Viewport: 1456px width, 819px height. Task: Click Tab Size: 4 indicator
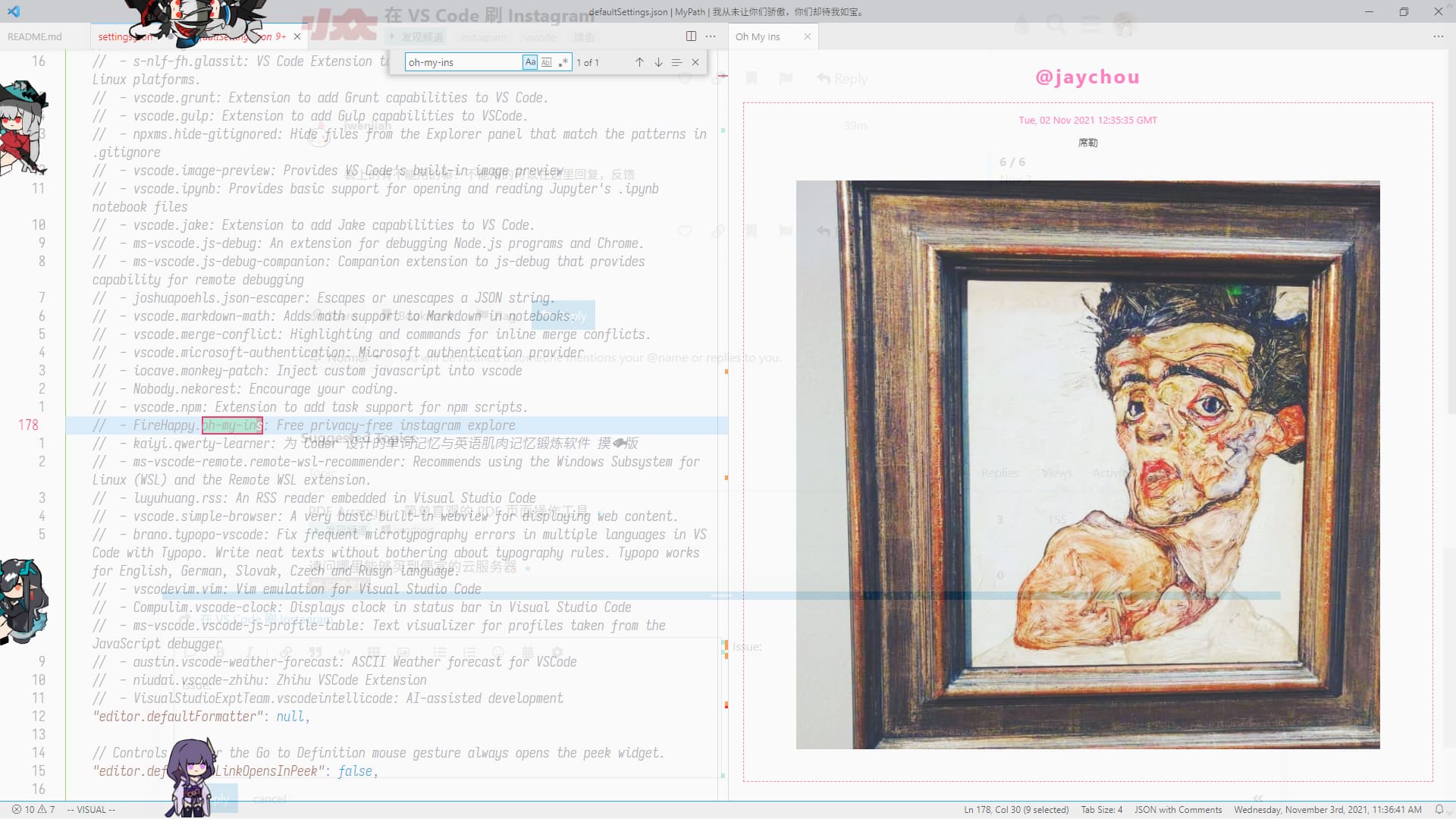(x=1101, y=809)
